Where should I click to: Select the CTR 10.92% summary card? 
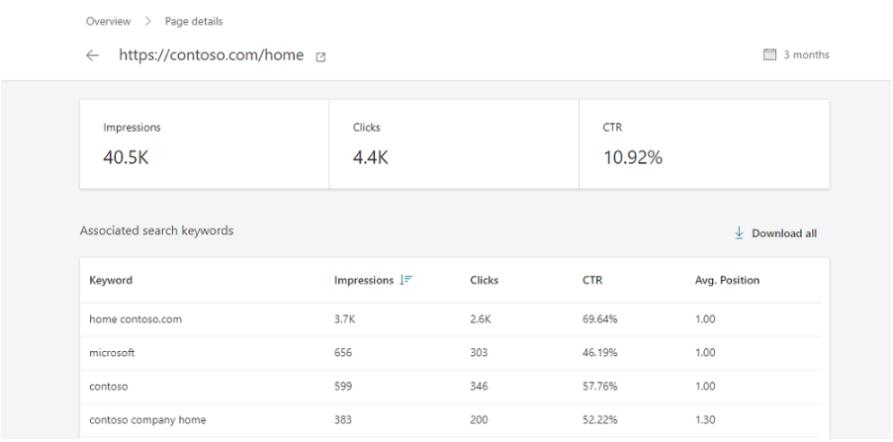(x=704, y=144)
